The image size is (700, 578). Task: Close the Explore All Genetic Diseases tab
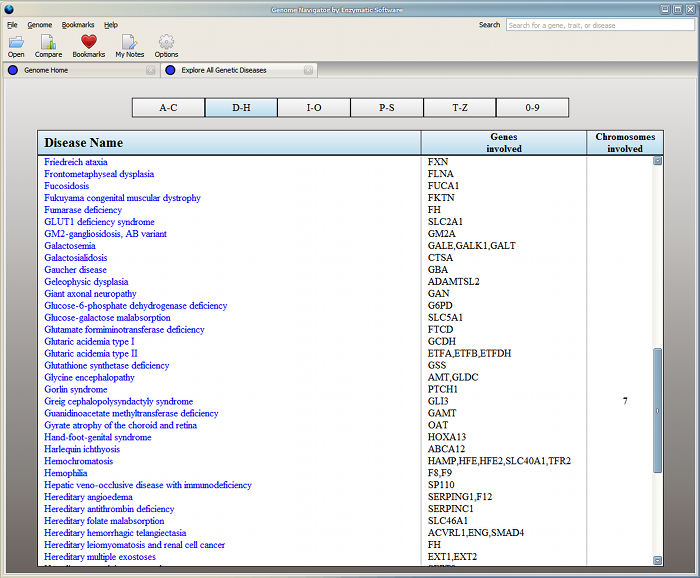coord(308,71)
